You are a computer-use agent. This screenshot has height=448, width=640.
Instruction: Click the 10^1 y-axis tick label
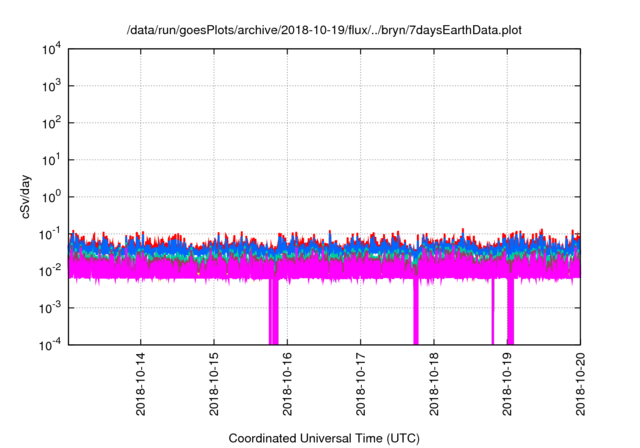click(51, 160)
